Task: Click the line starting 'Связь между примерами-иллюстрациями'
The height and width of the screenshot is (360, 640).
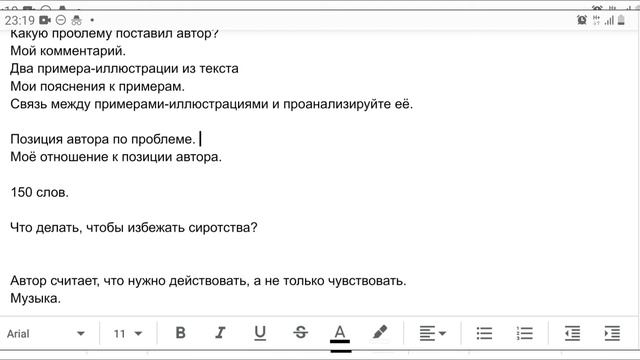Action: [x=211, y=104]
